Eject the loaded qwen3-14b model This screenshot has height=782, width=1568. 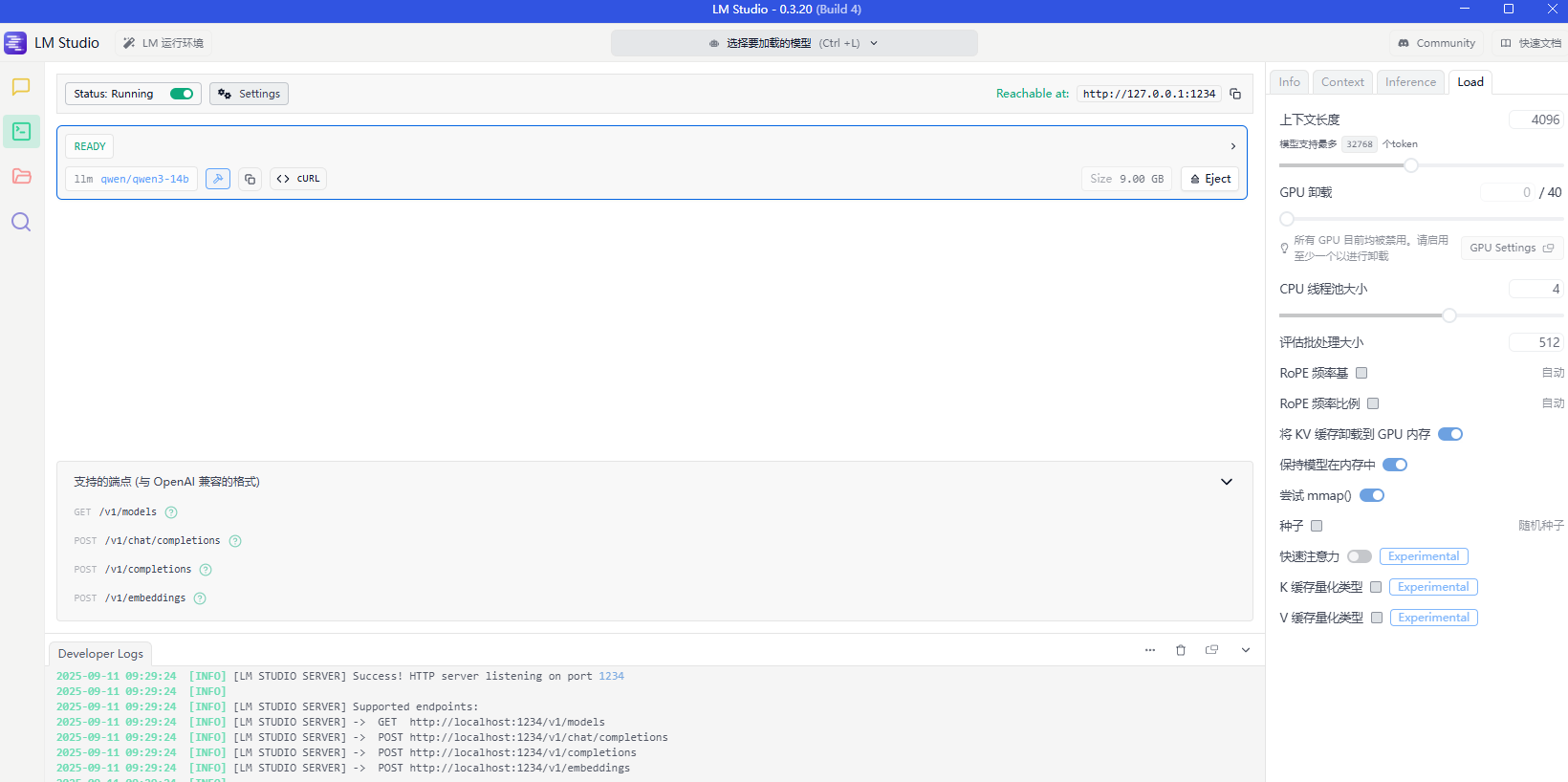click(1210, 179)
